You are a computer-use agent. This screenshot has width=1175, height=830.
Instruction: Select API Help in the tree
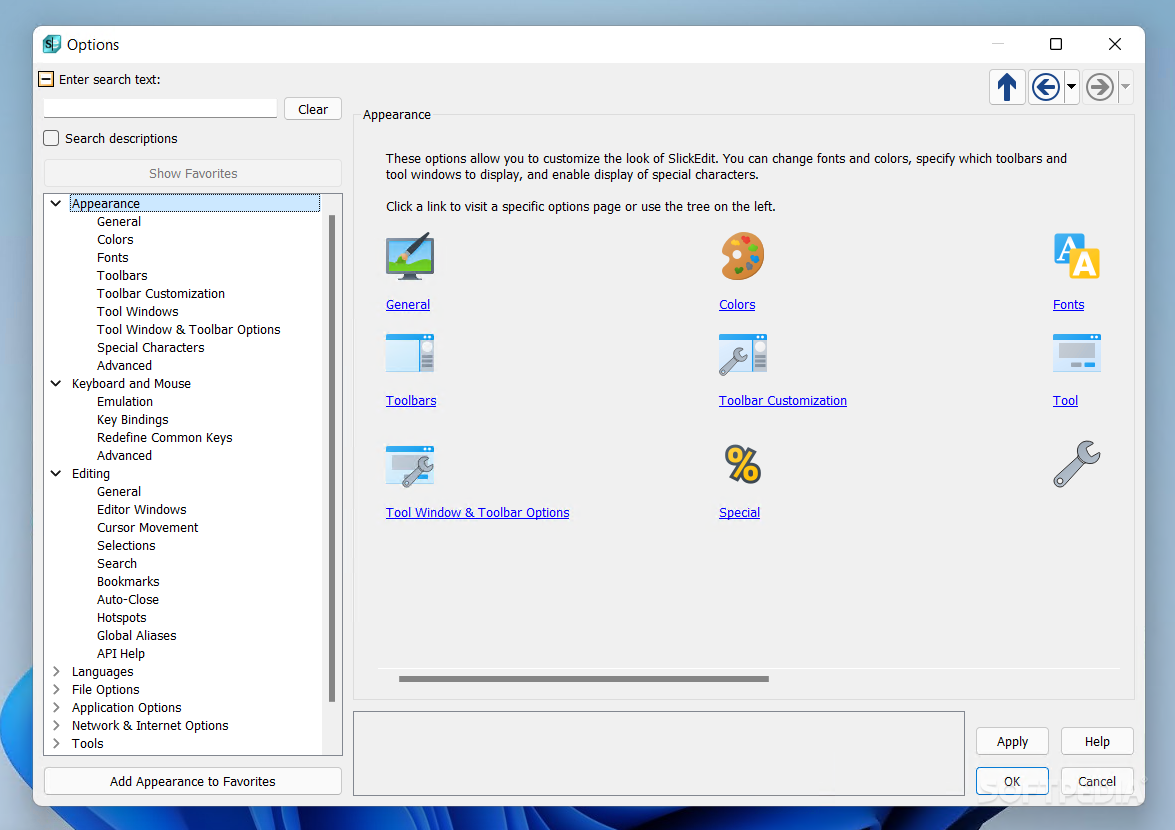click(120, 652)
